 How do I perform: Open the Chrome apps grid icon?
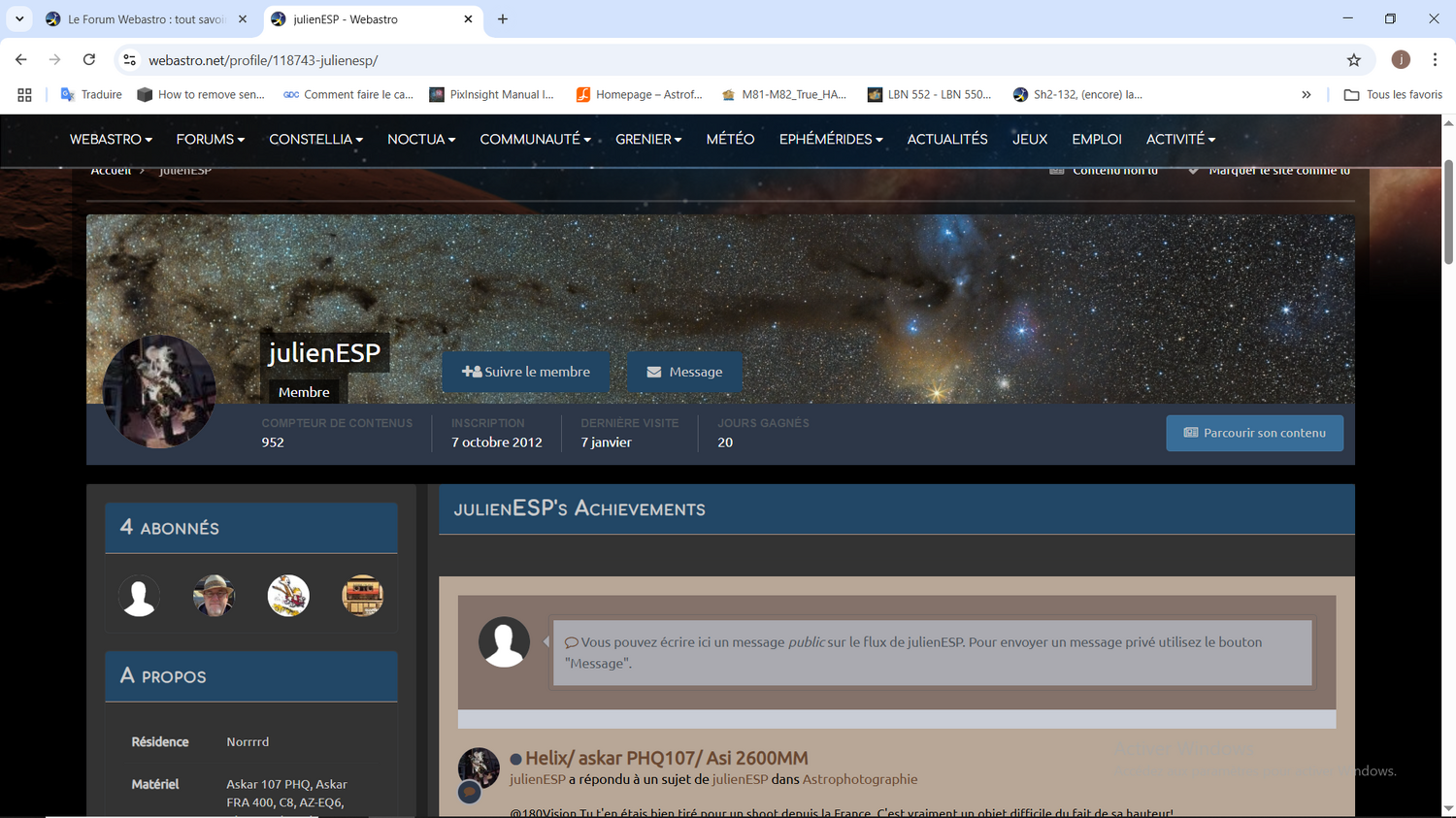24,94
